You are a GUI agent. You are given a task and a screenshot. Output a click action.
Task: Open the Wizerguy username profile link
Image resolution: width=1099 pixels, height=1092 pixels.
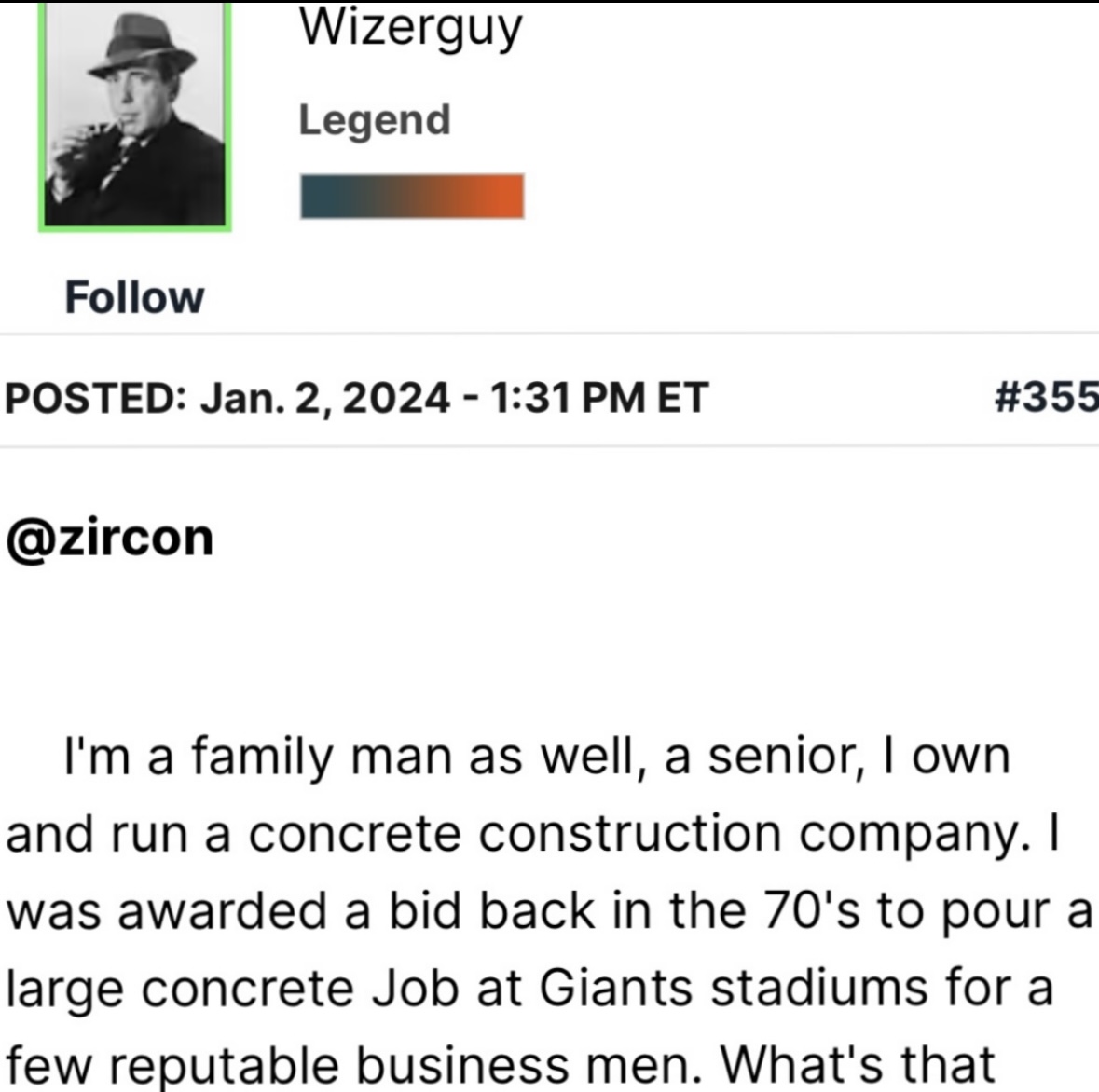(x=410, y=28)
